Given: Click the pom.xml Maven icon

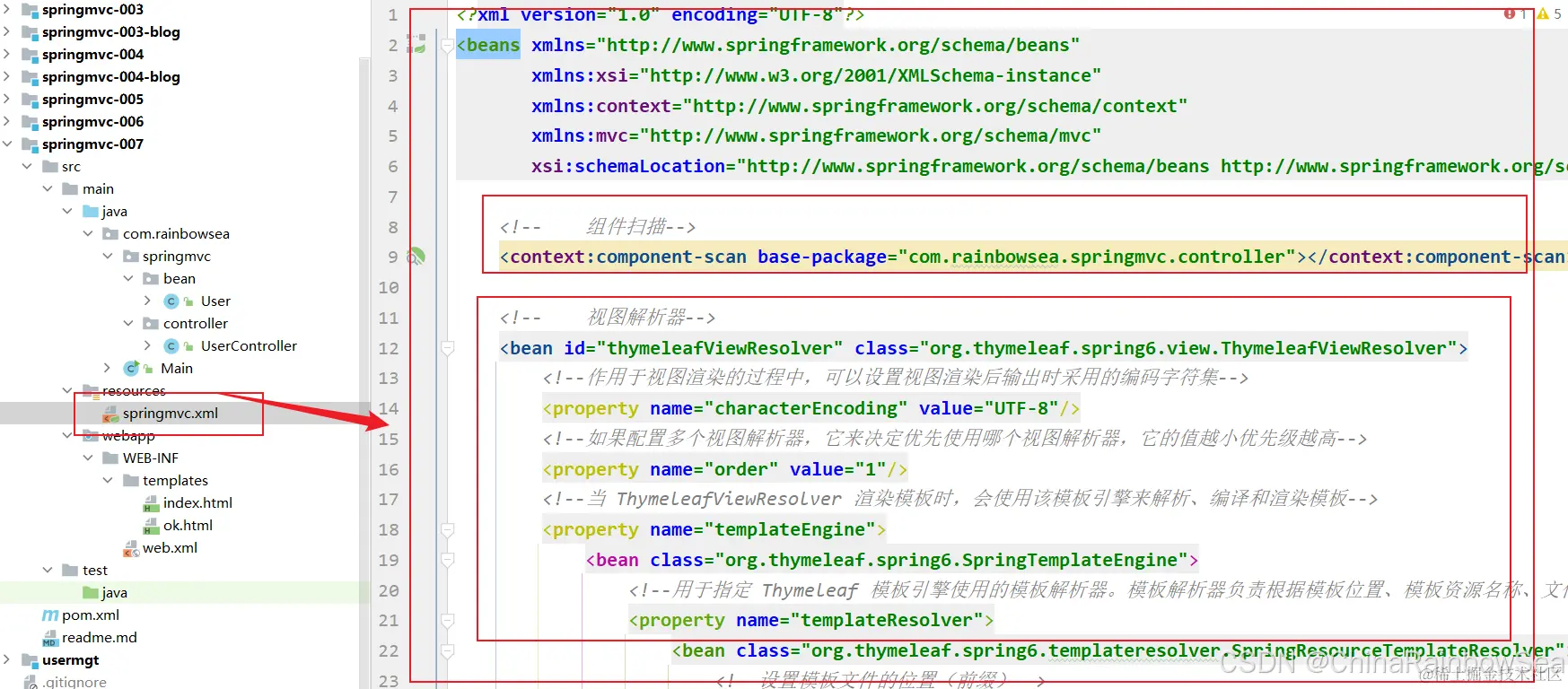Looking at the screenshot, I should click(50, 615).
